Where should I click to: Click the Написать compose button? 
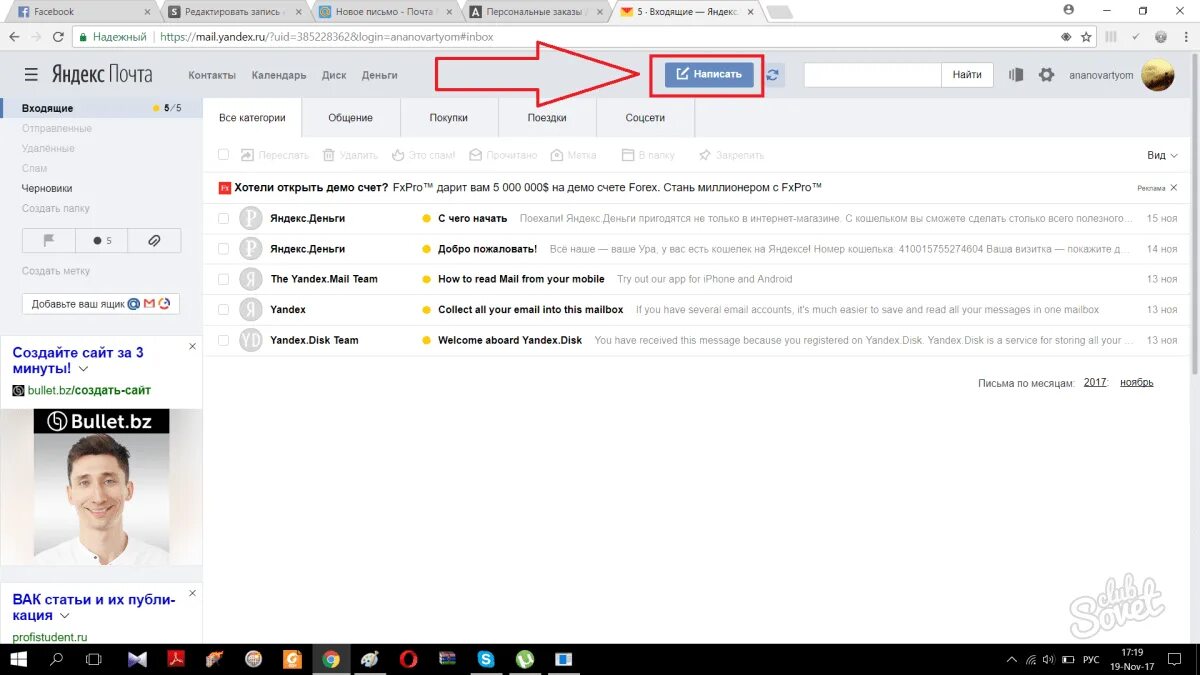coord(709,74)
